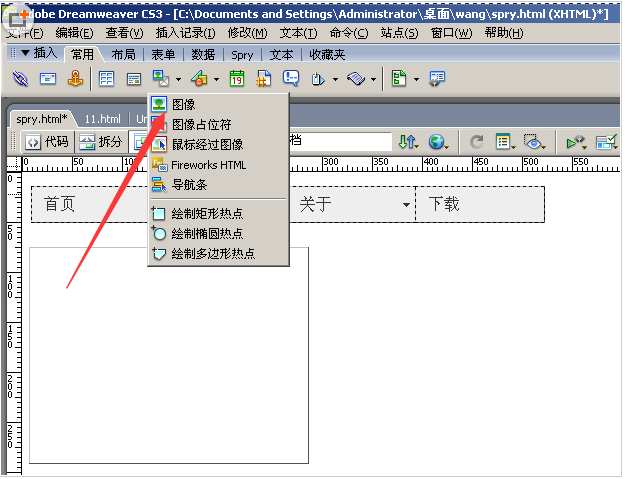Open the 文本(T) menu
Viewport: 625px width, 479px height.
[x=298, y=33]
